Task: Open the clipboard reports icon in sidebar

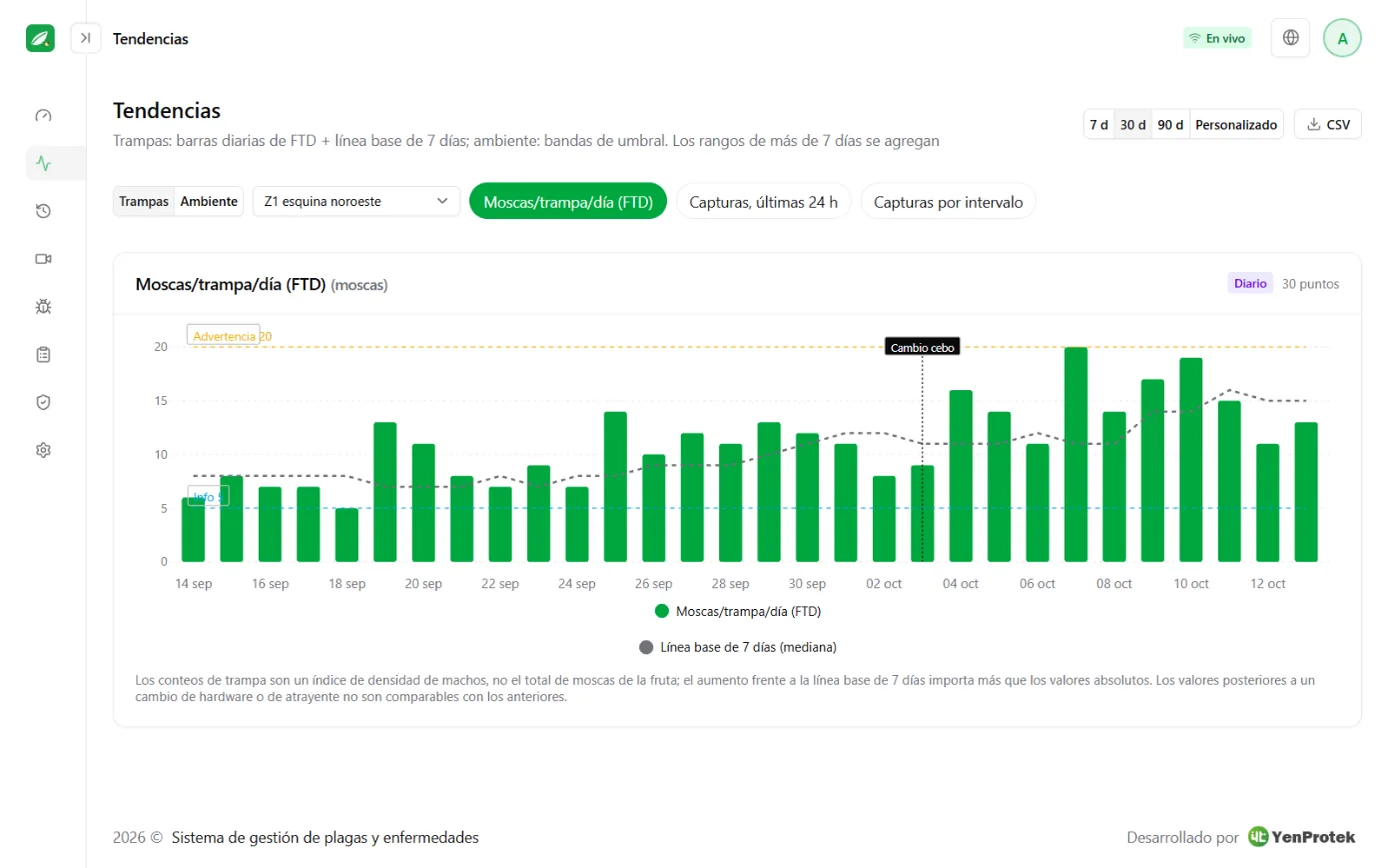Action: [43, 354]
